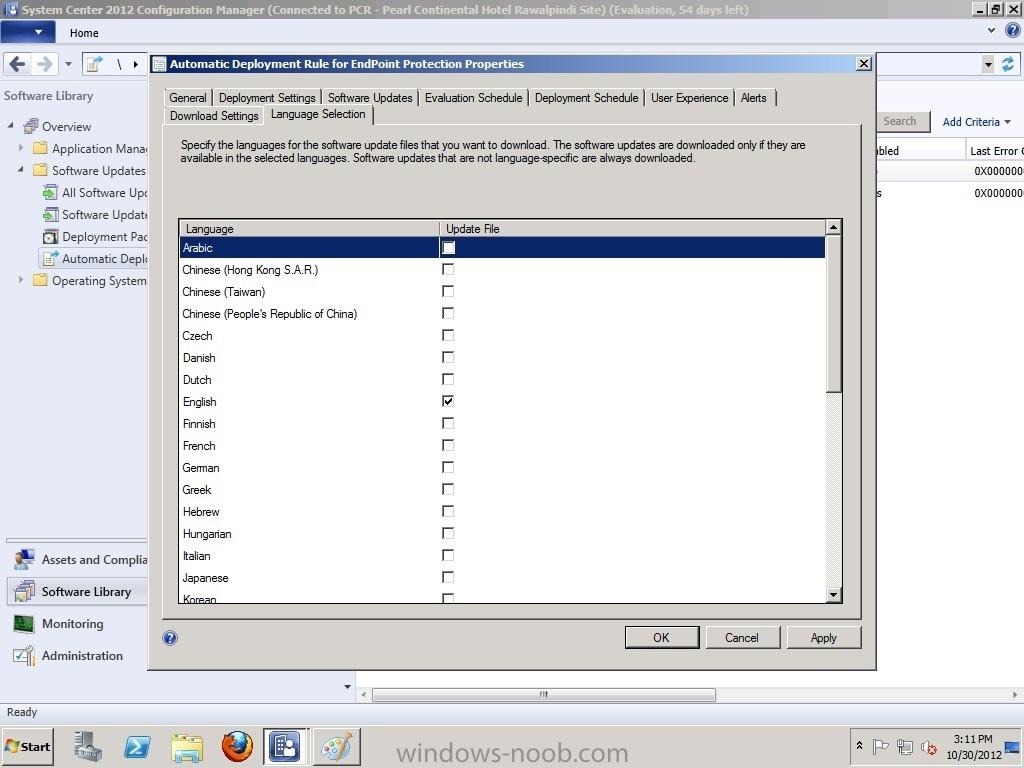
Task: Open the help icon on the ribbon
Action: point(1013,30)
